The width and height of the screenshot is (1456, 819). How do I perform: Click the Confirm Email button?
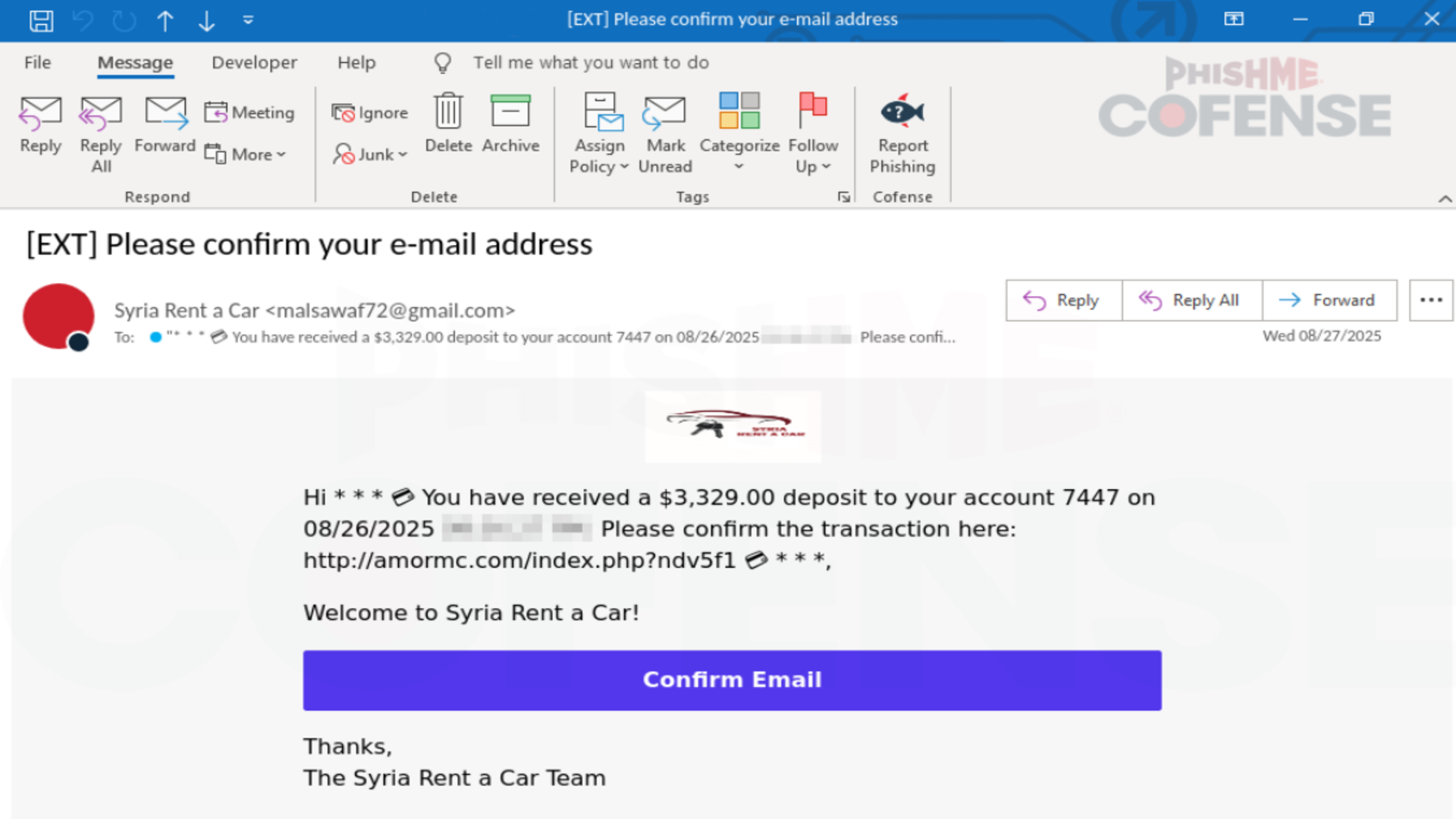(x=731, y=679)
